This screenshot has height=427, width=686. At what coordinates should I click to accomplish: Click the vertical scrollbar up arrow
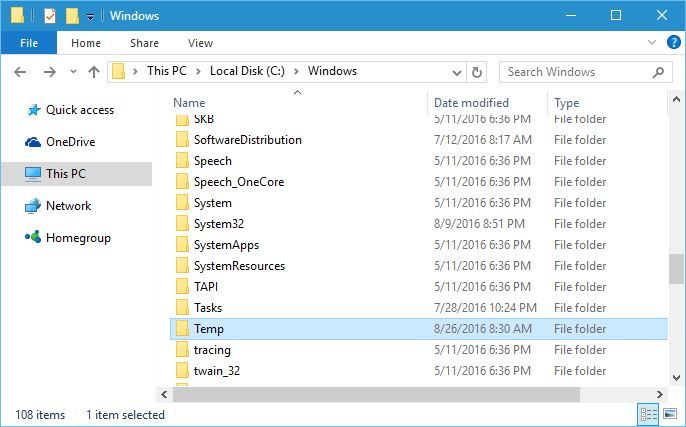tap(676, 100)
